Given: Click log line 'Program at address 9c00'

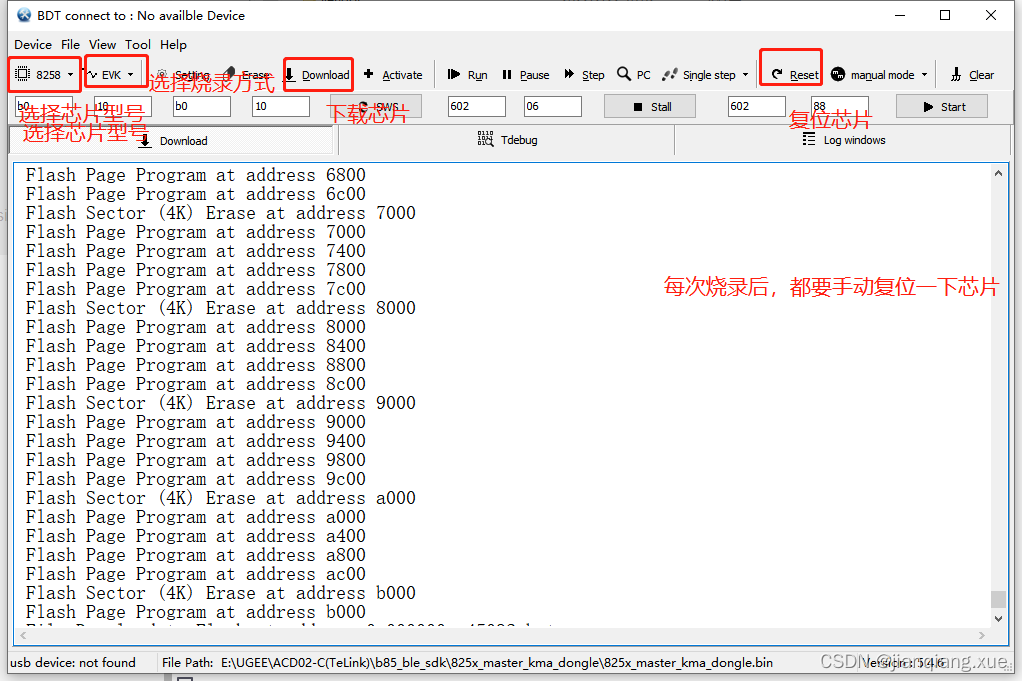Looking at the screenshot, I should coord(196,480).
